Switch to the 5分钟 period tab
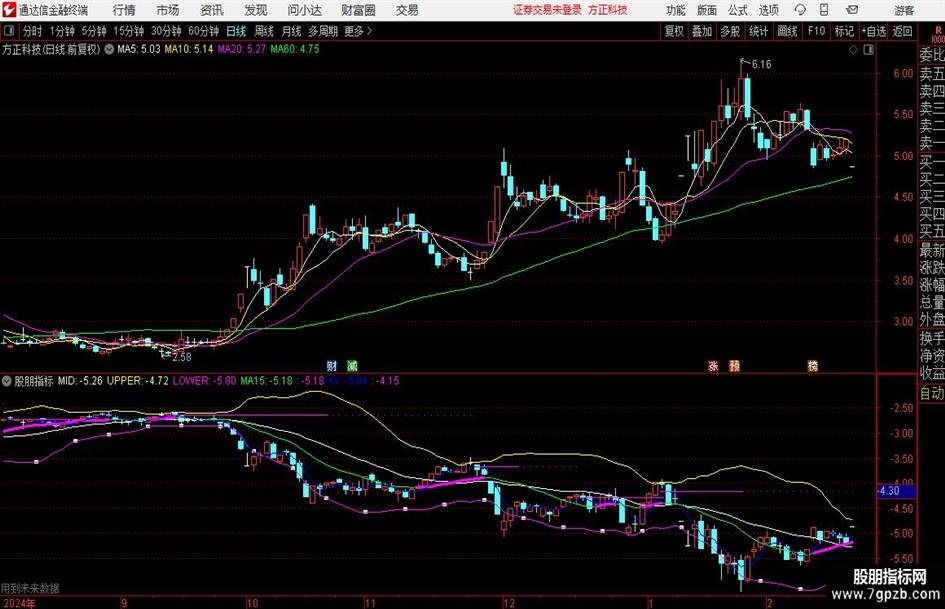Screen dimensions: 945x609 pos(94,31)
